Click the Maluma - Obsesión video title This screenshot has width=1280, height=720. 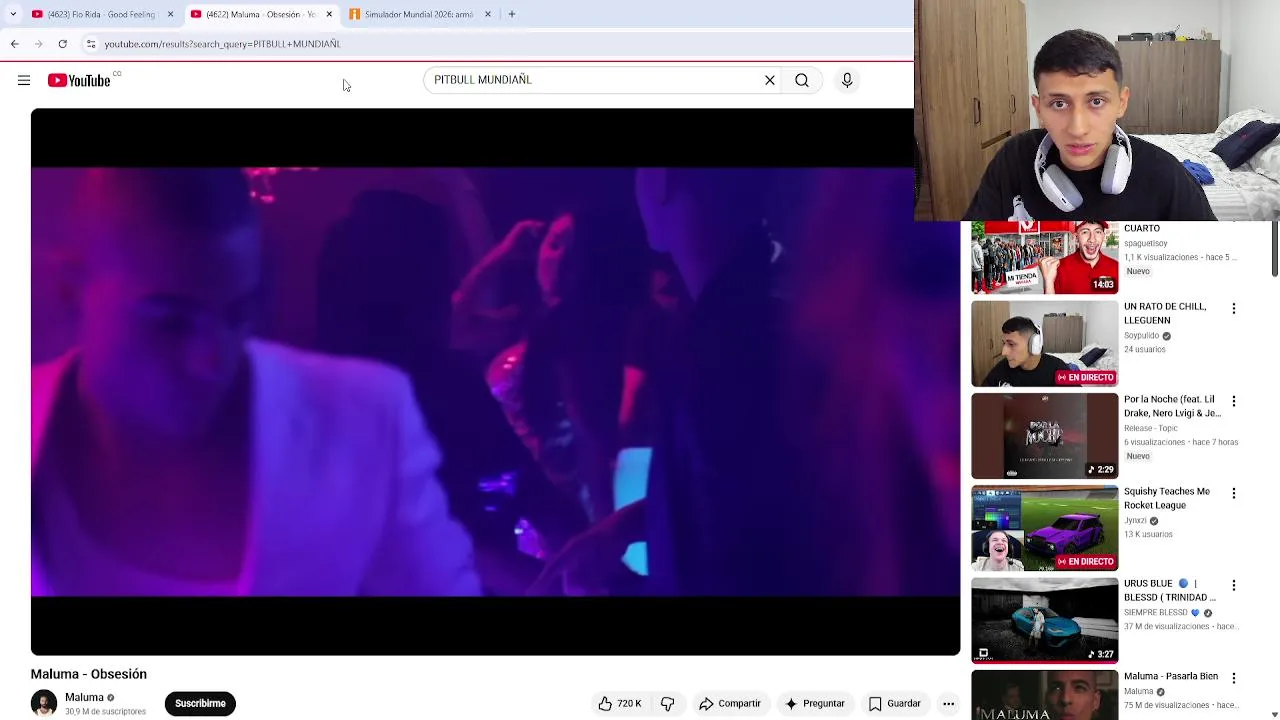point(88,674)
